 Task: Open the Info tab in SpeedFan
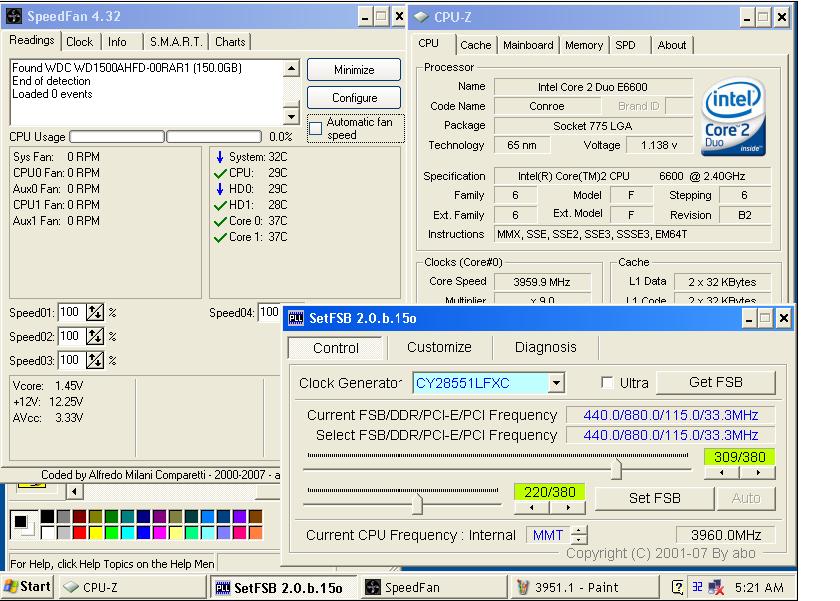tap(117, 42)
